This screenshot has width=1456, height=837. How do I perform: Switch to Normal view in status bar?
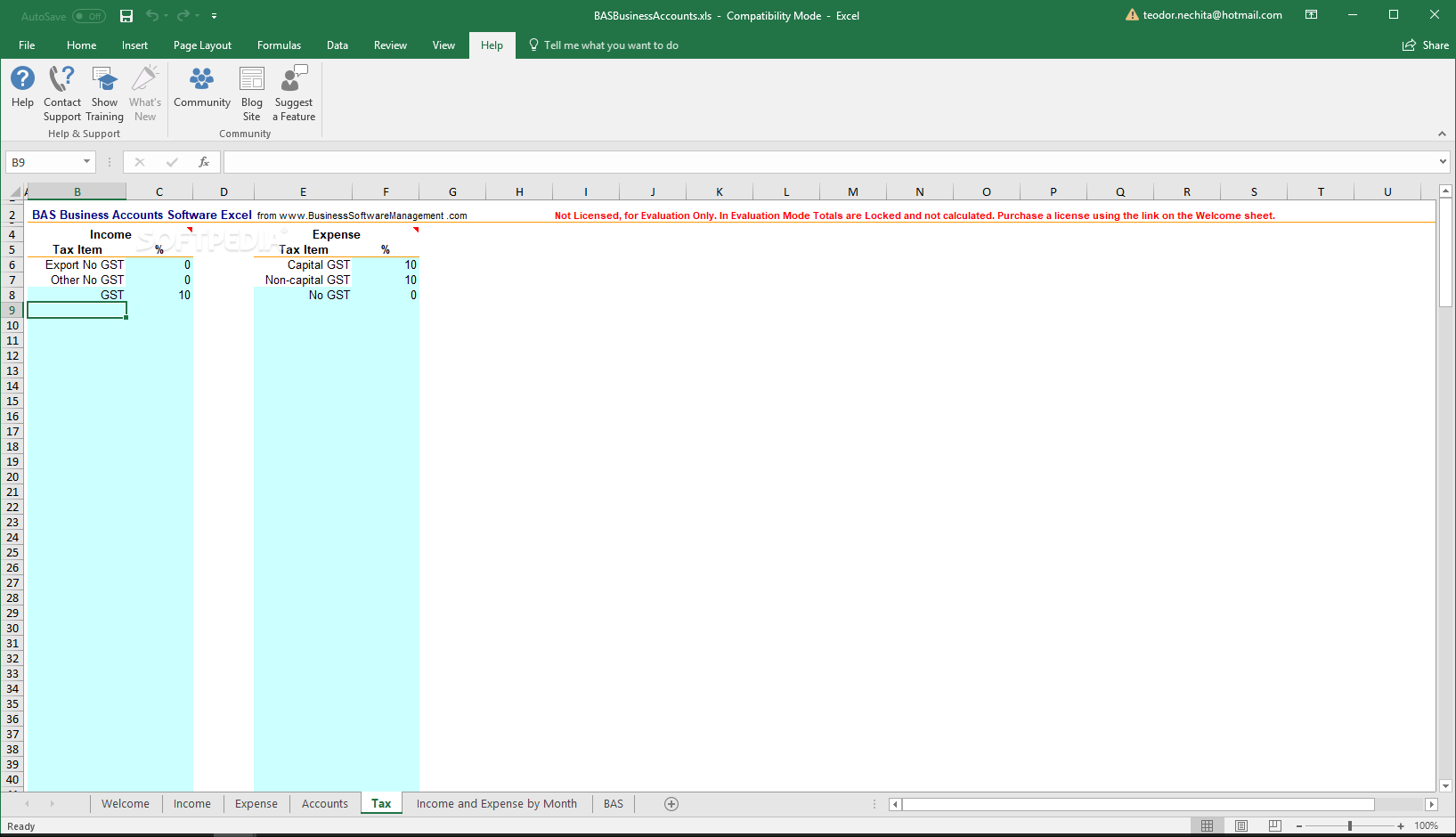click(1208, 826)
